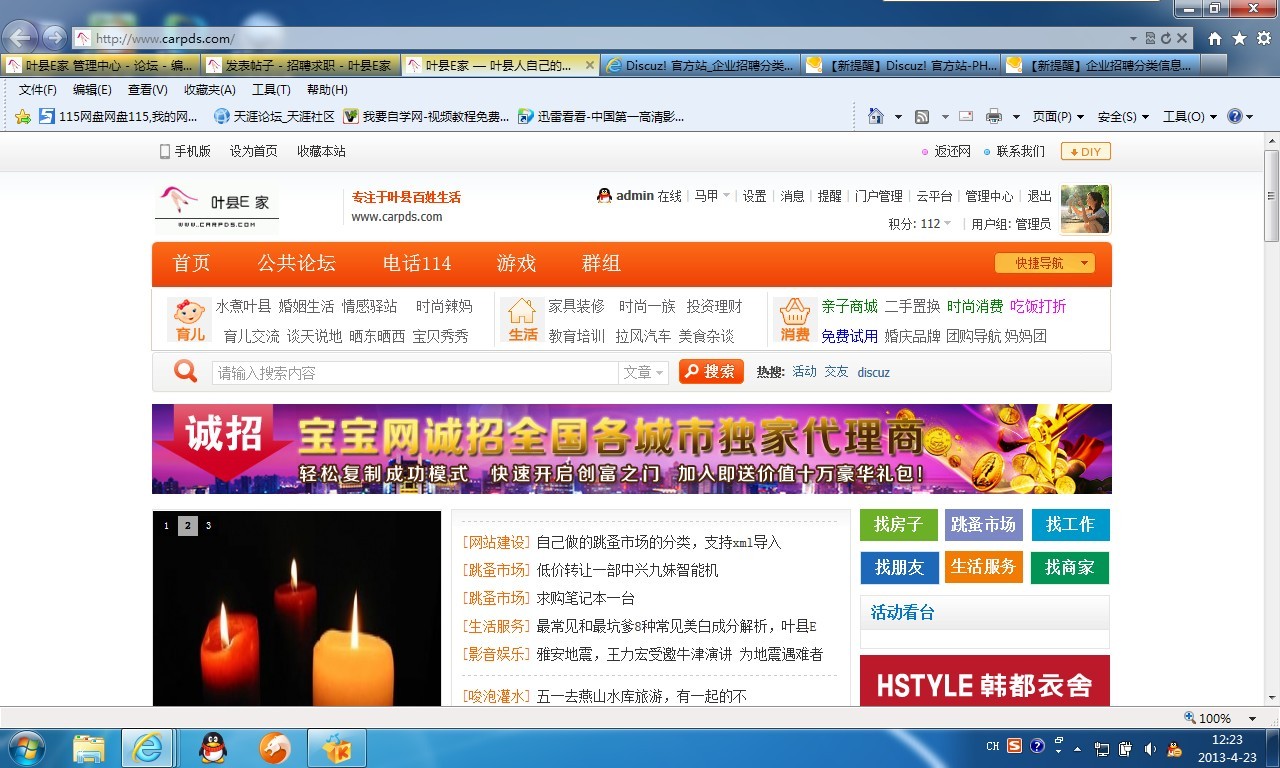Click the browser Forward arrow button
Viewport: 1280px width, 768px height.
click(54, 38)
